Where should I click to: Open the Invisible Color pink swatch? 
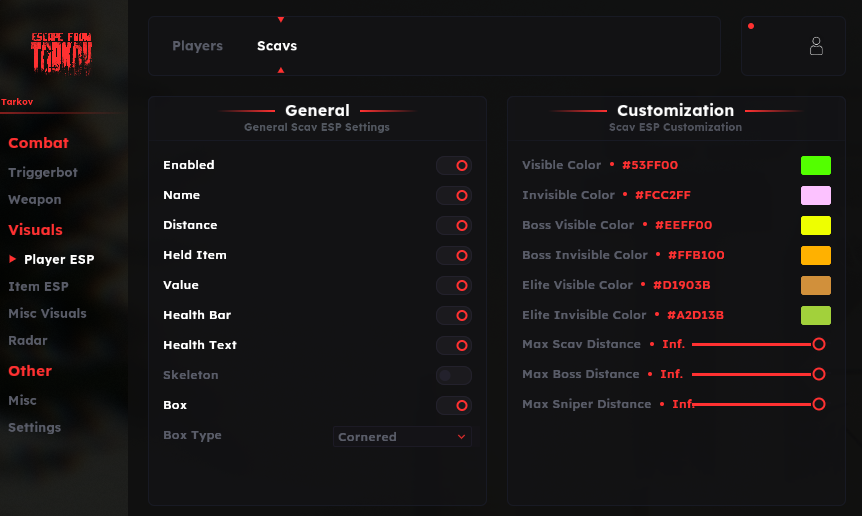coord(815,196)
